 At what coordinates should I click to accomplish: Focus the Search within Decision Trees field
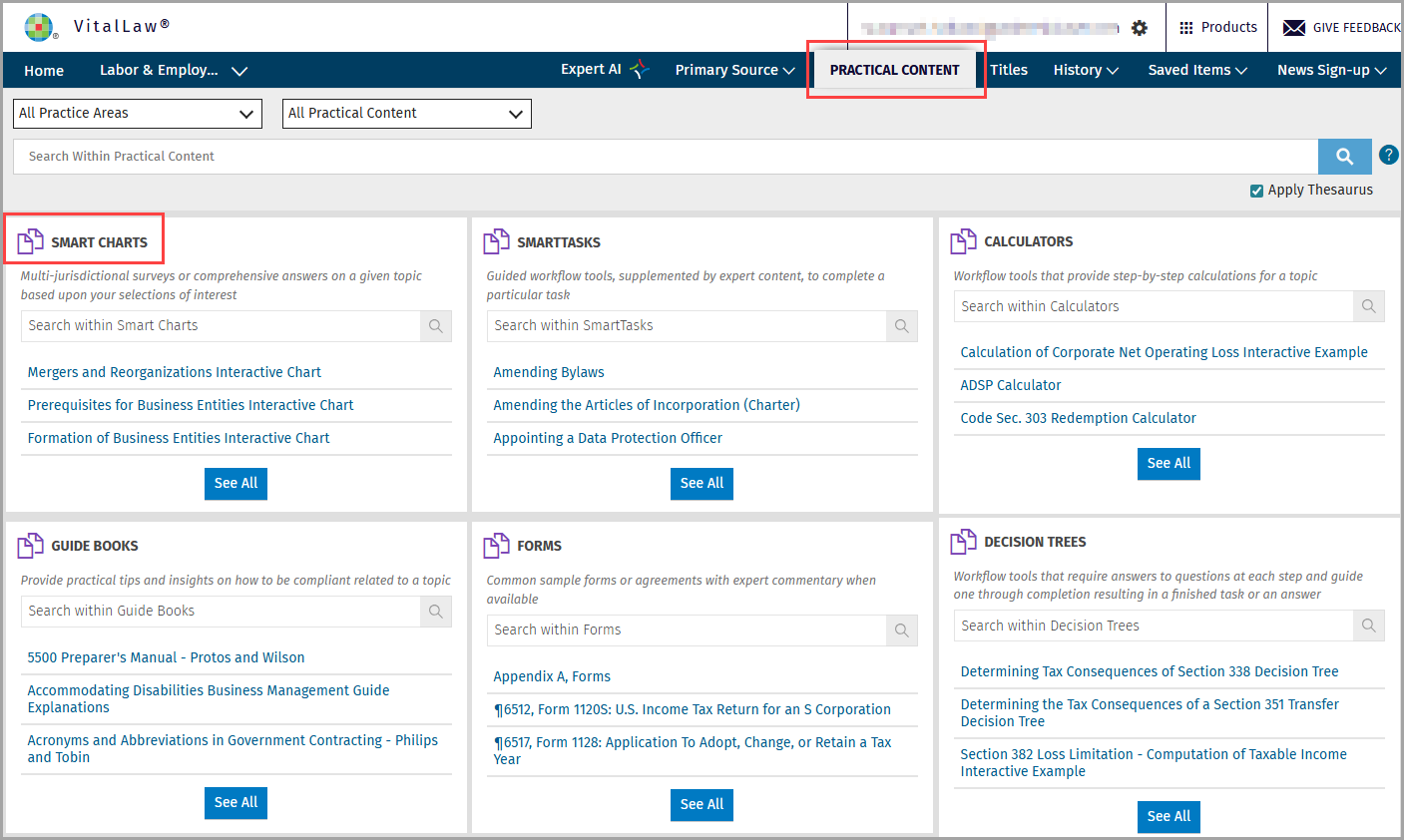pyautogui.click(x=1154, y=626)
